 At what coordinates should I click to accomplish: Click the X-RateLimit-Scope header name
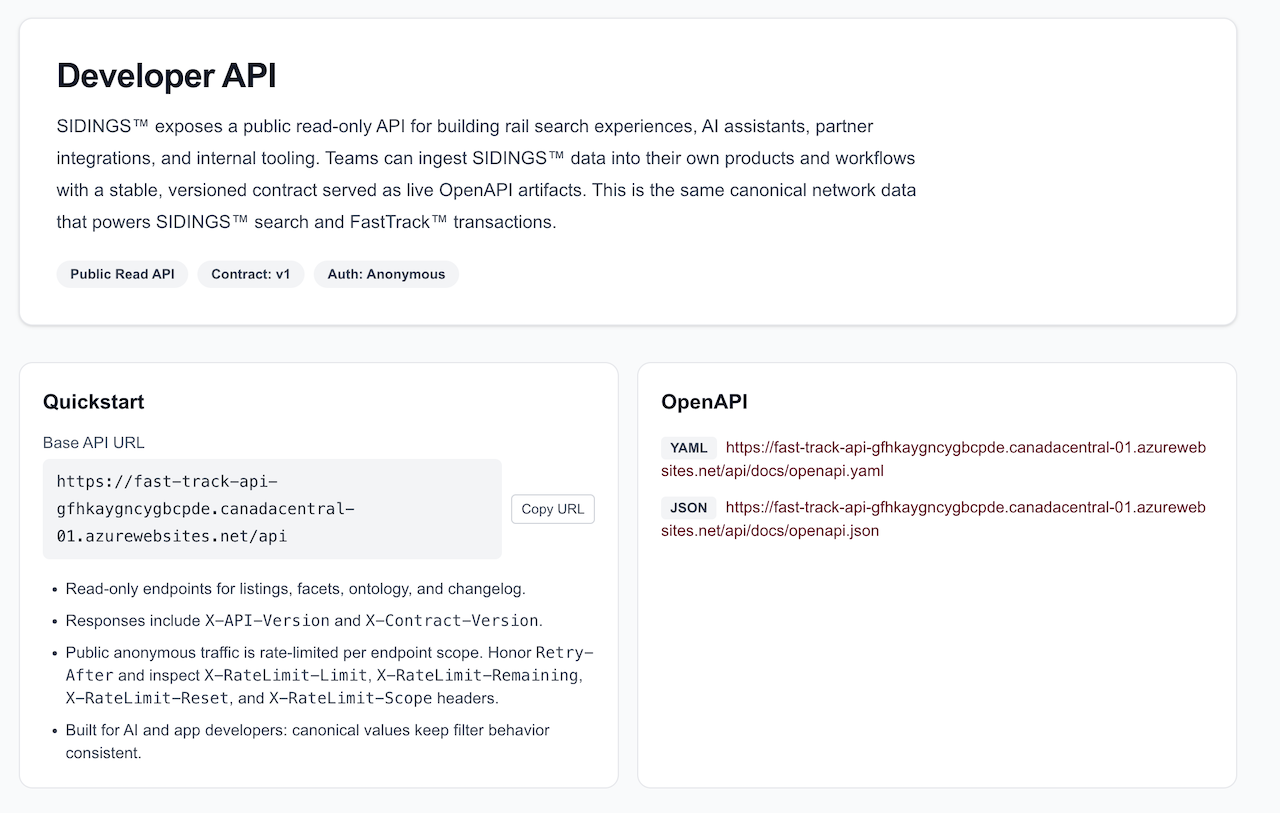(x=350, y=698)
